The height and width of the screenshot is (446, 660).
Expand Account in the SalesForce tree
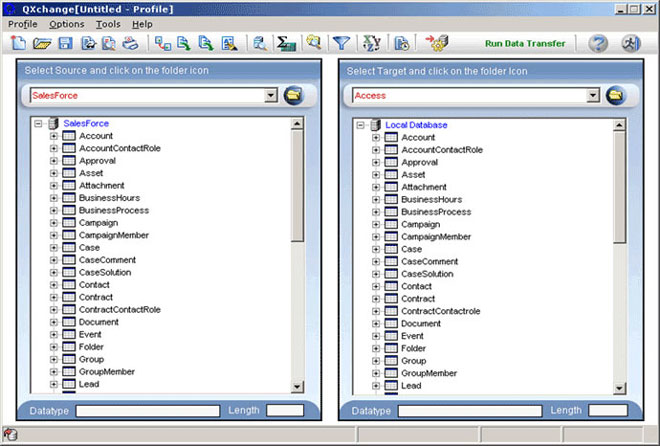53,136
